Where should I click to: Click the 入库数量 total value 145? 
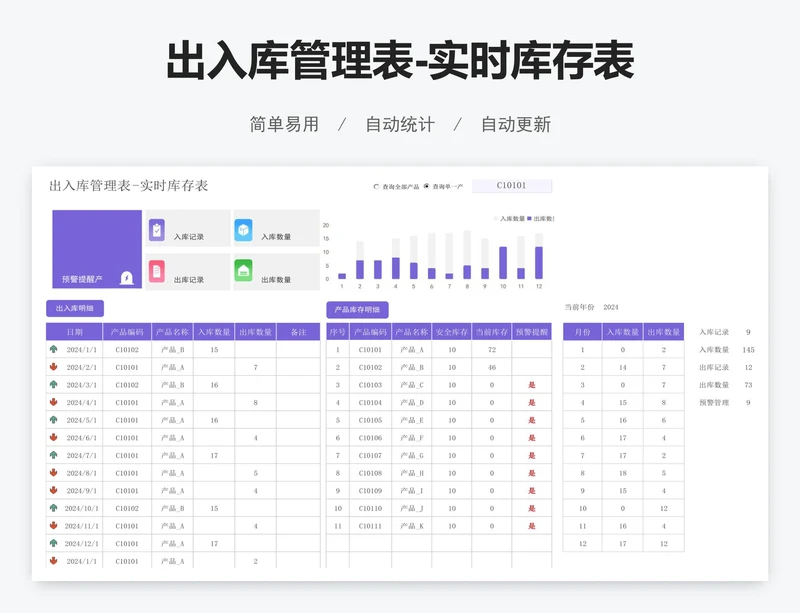pyautogui.click(x=748, y=350)
